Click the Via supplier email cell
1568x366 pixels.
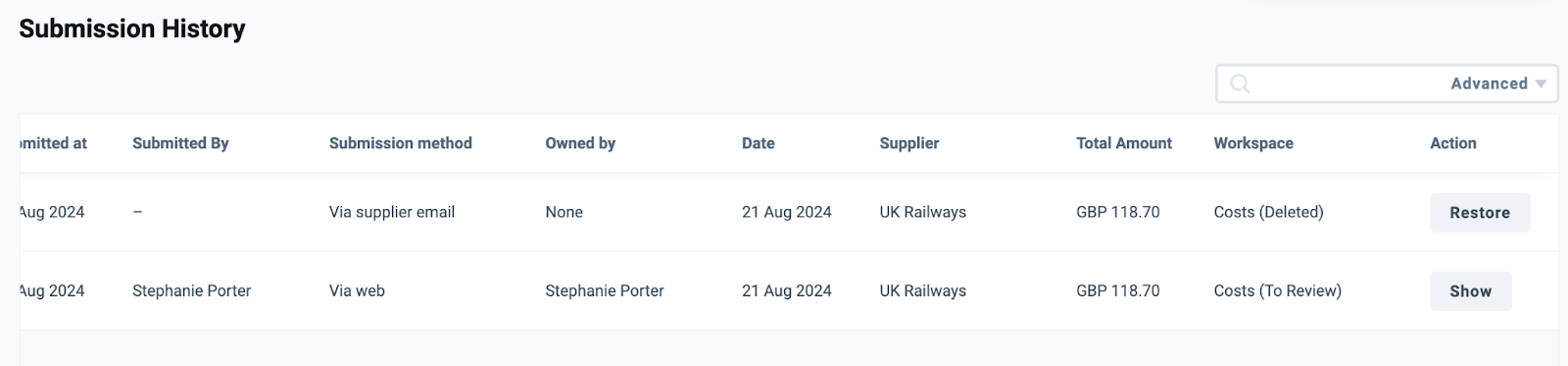392,212
